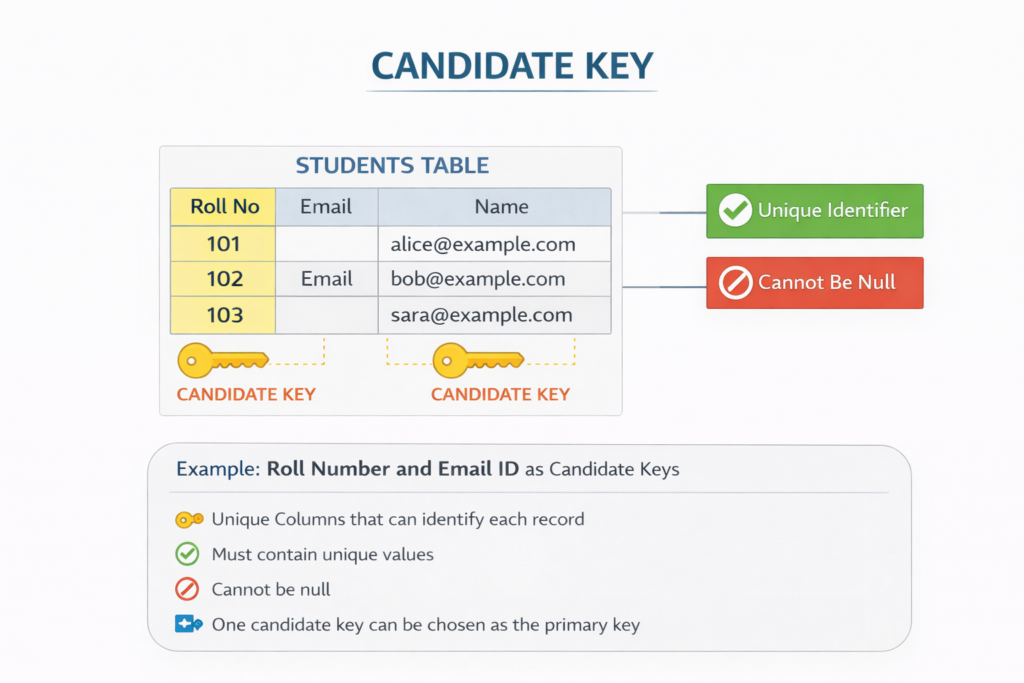Click the left golden key icon

coord(221,359)
